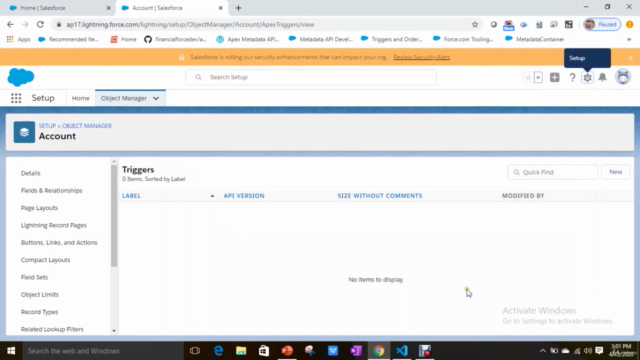Image resolution: width=640 pixels, height=360 pixels.
Task: Open Compact Layouts in the sidebar
Action: coord(45,260)
